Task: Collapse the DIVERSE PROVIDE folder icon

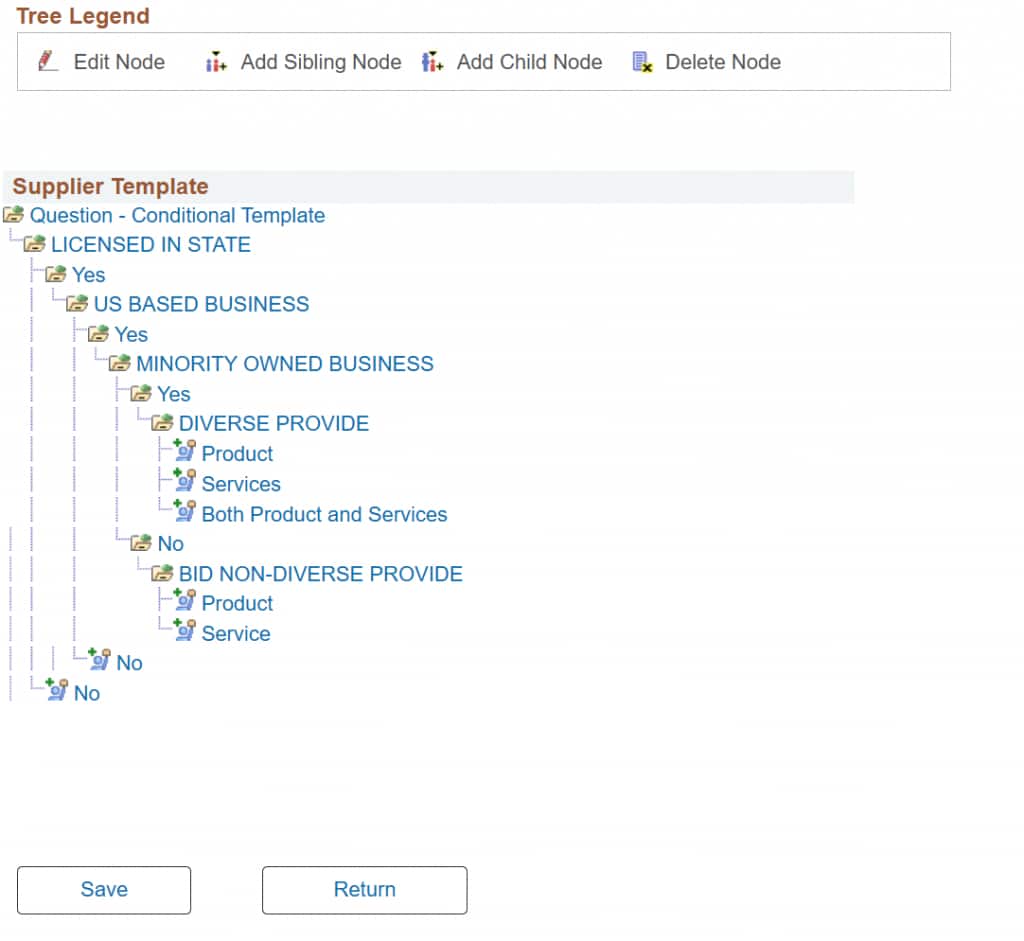Action: (162, 423)
